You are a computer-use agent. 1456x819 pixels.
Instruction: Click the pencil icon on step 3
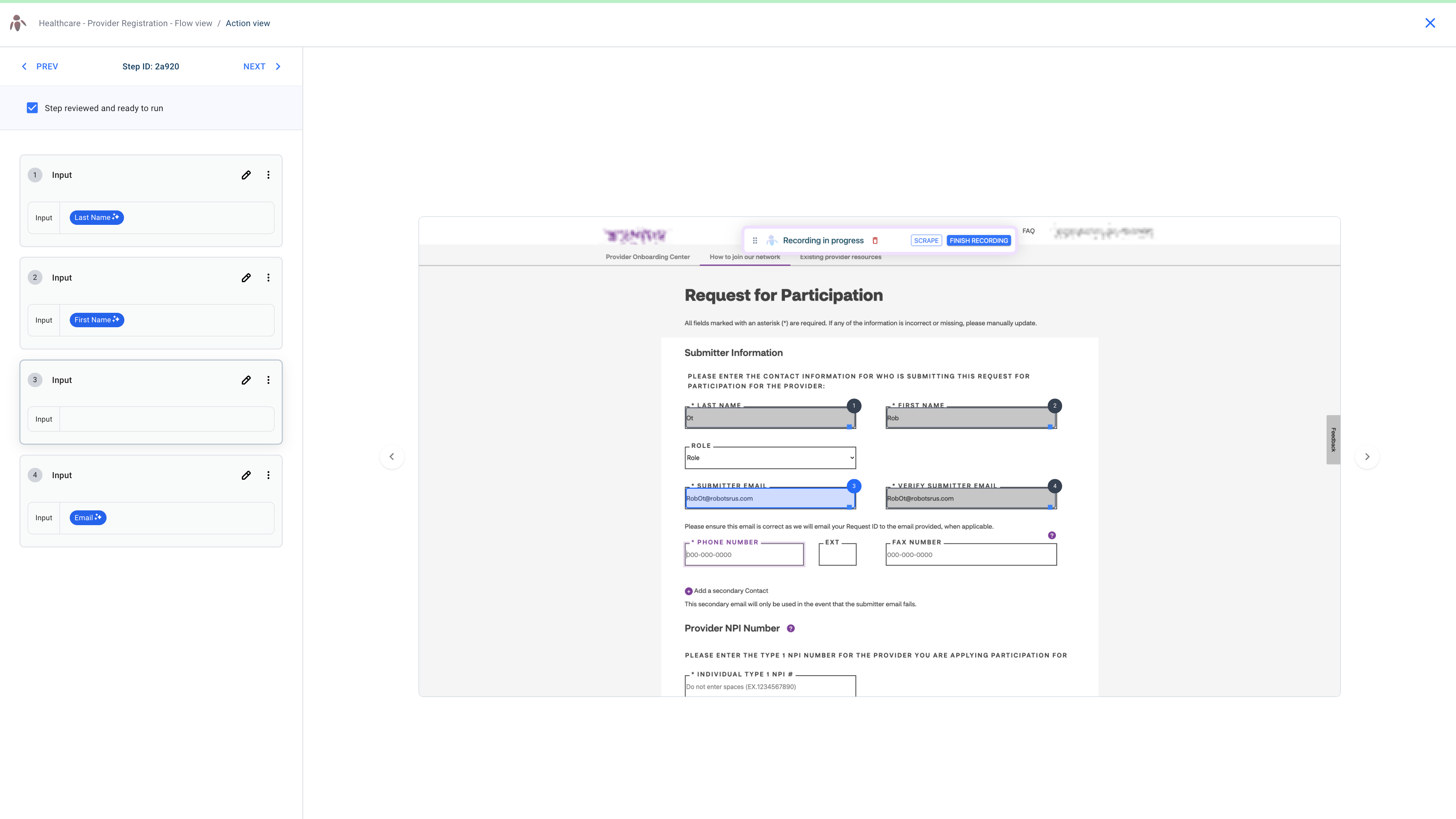click(246, 380)
